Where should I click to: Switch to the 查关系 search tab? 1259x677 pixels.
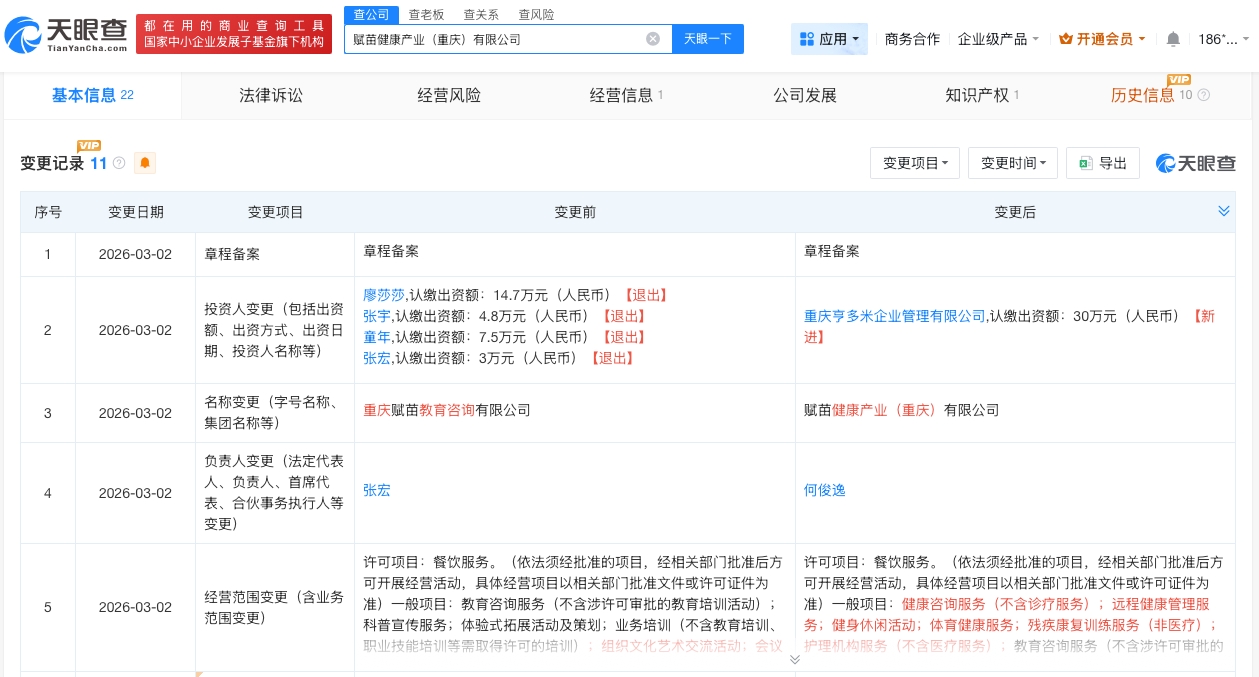click(x=481, y=14)
